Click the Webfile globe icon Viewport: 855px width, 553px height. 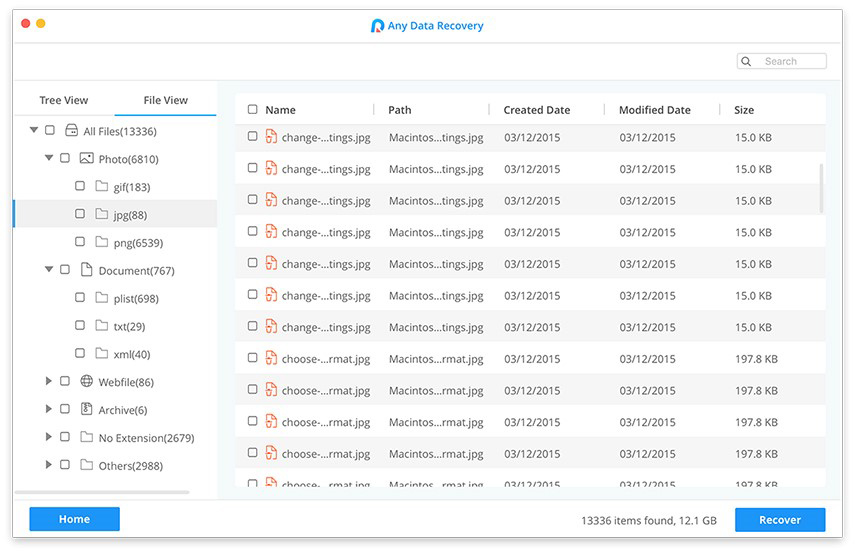coord(86,381)
